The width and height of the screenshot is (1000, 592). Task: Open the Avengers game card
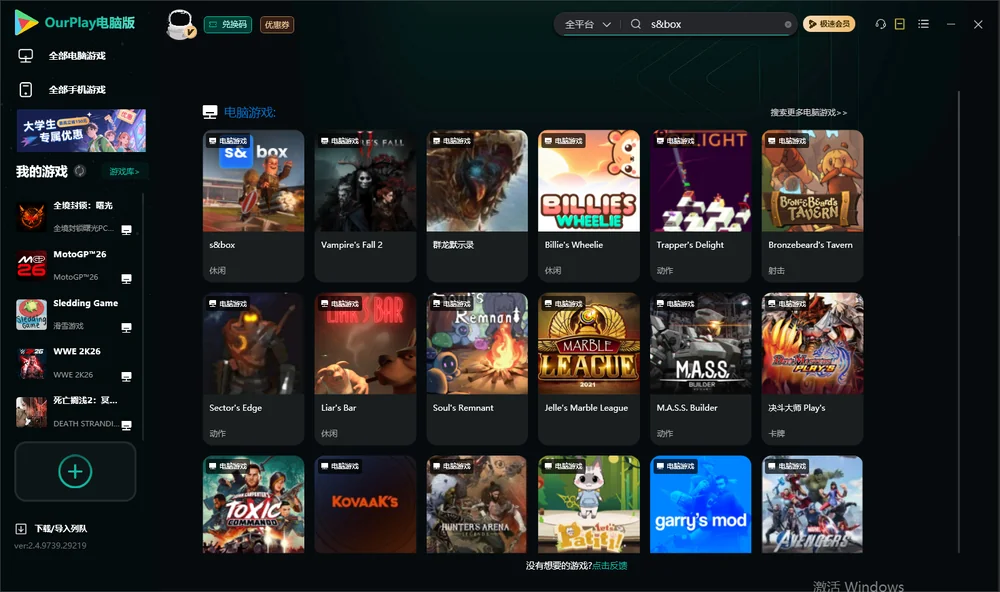pos(812,504)
